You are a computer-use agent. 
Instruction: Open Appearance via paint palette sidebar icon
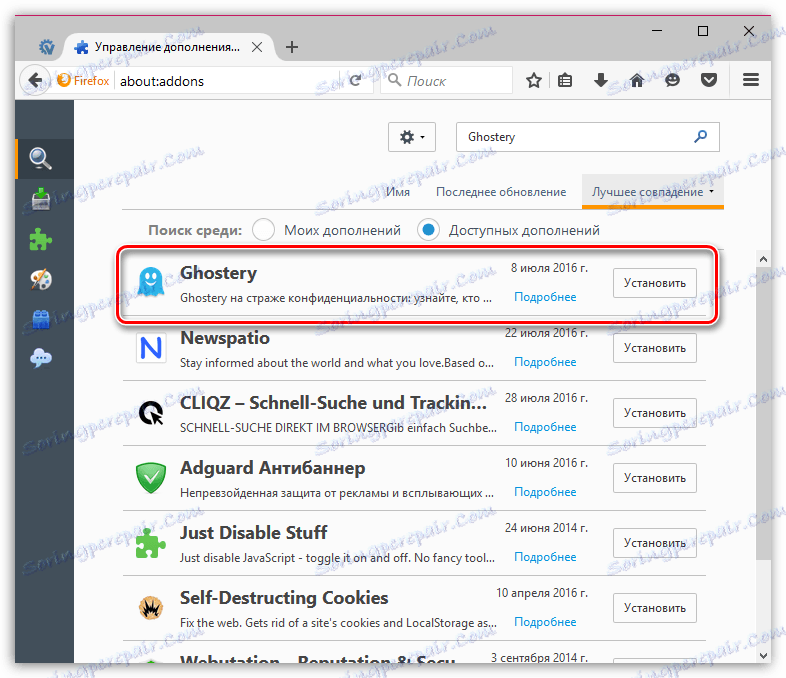[41, 279]
